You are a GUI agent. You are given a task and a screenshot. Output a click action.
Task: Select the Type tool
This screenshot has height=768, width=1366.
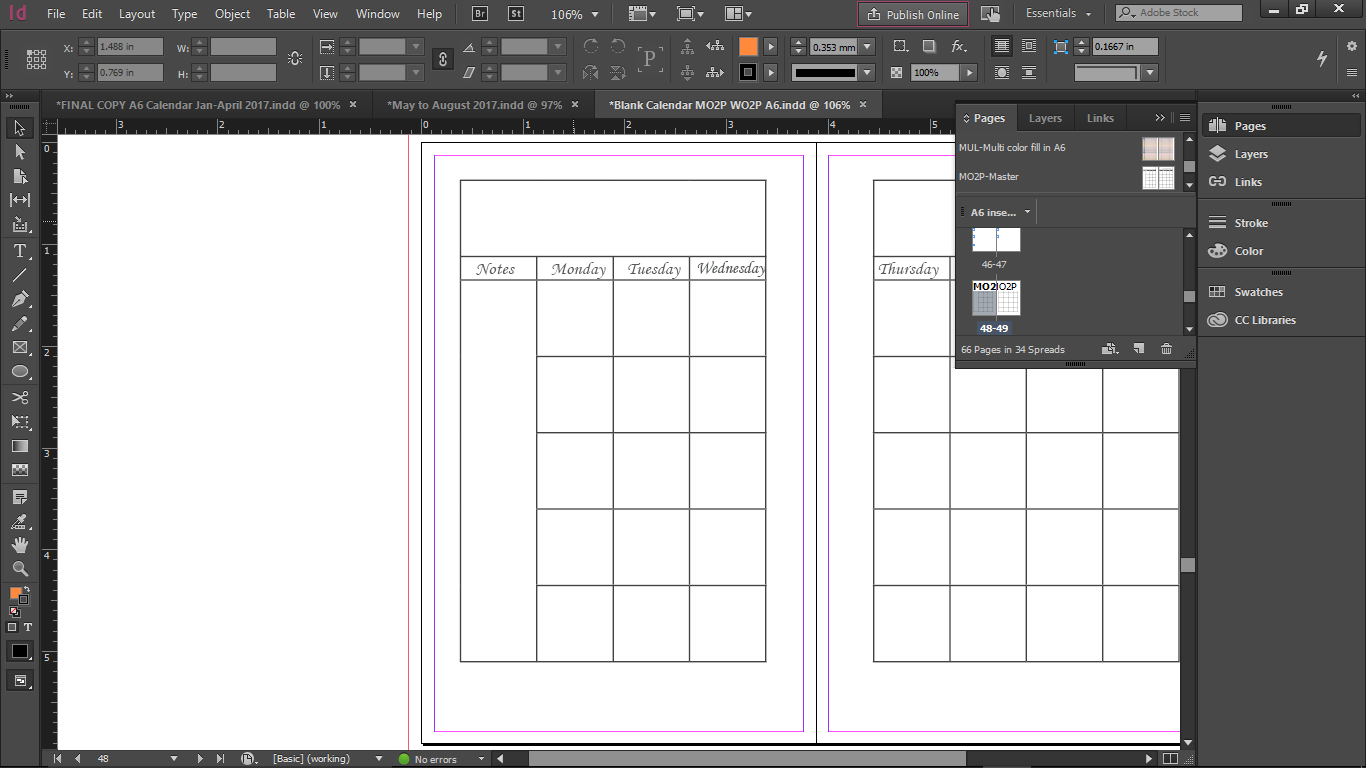pyautogui.click(x=20, y=250)
